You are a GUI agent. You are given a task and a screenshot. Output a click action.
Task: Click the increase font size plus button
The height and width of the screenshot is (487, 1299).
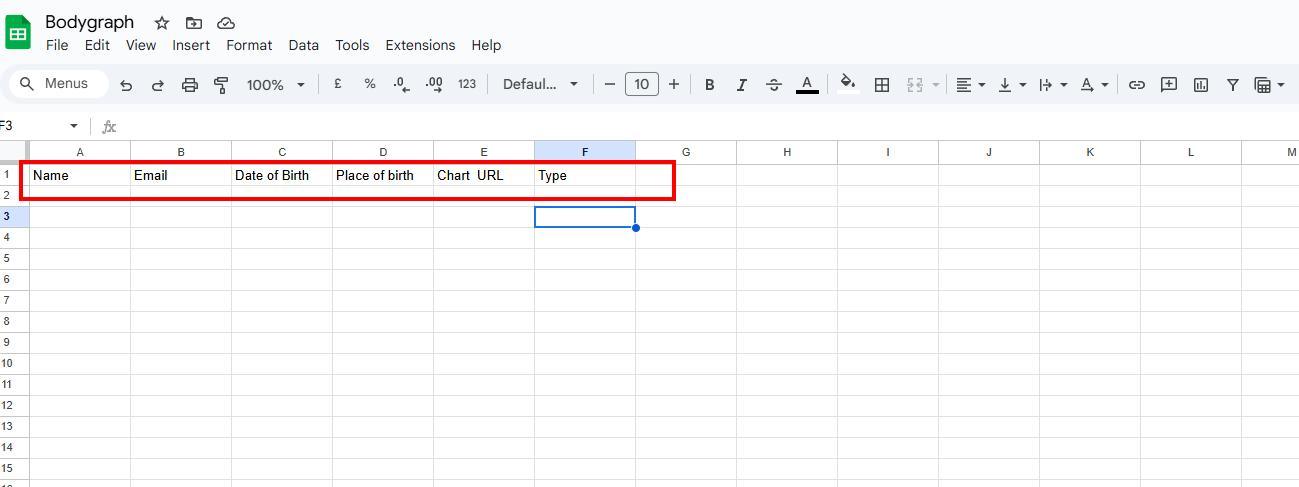674,85
